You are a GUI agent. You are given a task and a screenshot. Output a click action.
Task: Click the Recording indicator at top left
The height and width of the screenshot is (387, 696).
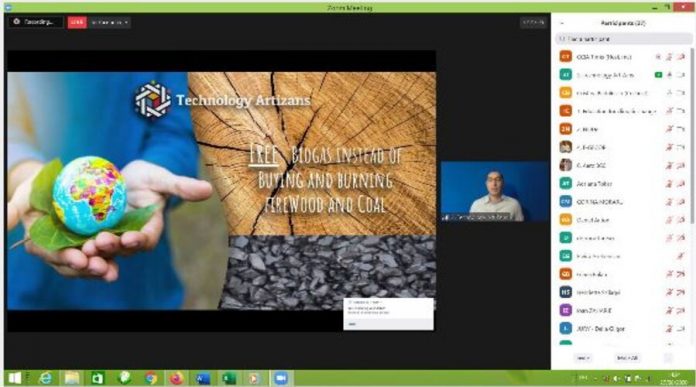pyautogui.click(x=36, y=22)
